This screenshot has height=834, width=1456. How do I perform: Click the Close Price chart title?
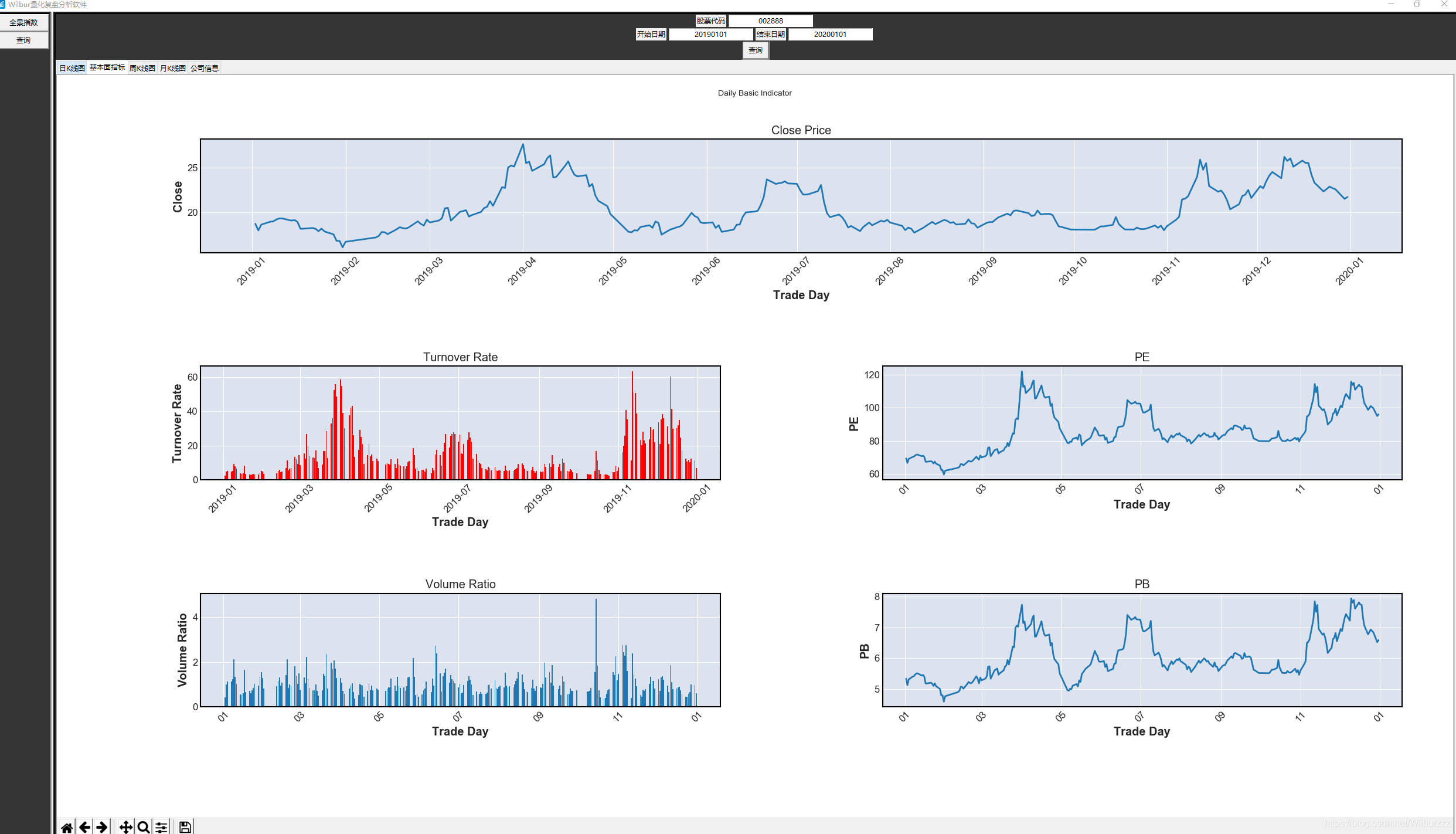coord(801,130)
